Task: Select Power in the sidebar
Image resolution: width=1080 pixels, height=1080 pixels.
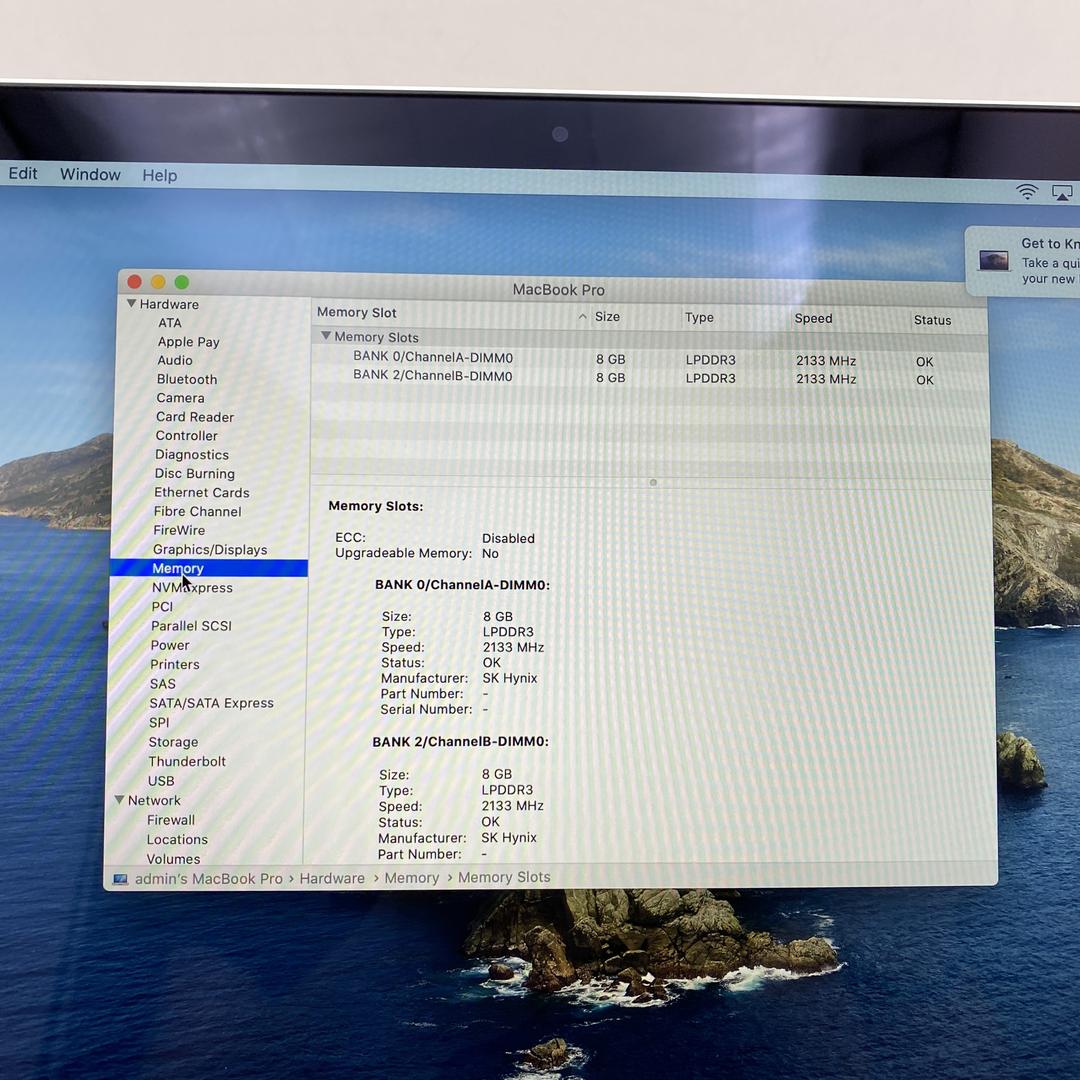Action: pyautogui.click(x=170, y=645)
